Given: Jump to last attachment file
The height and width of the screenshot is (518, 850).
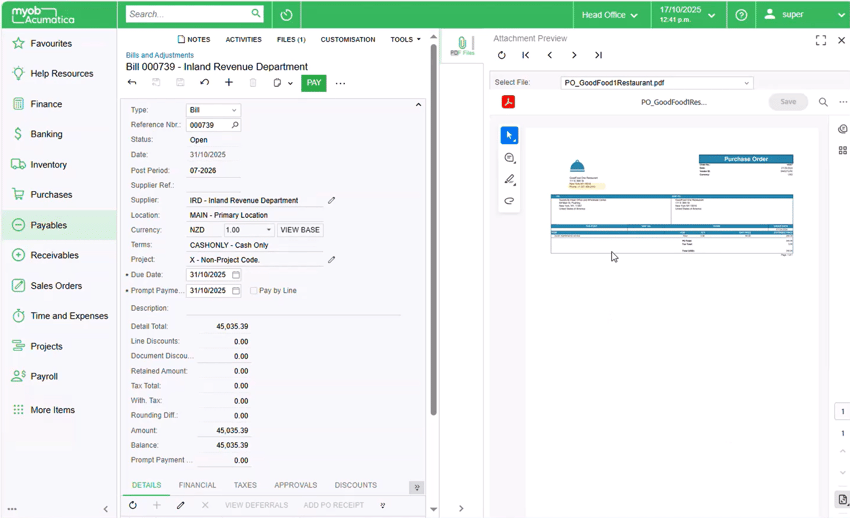Looking at the screenshot, I should (x=598, y=56).
